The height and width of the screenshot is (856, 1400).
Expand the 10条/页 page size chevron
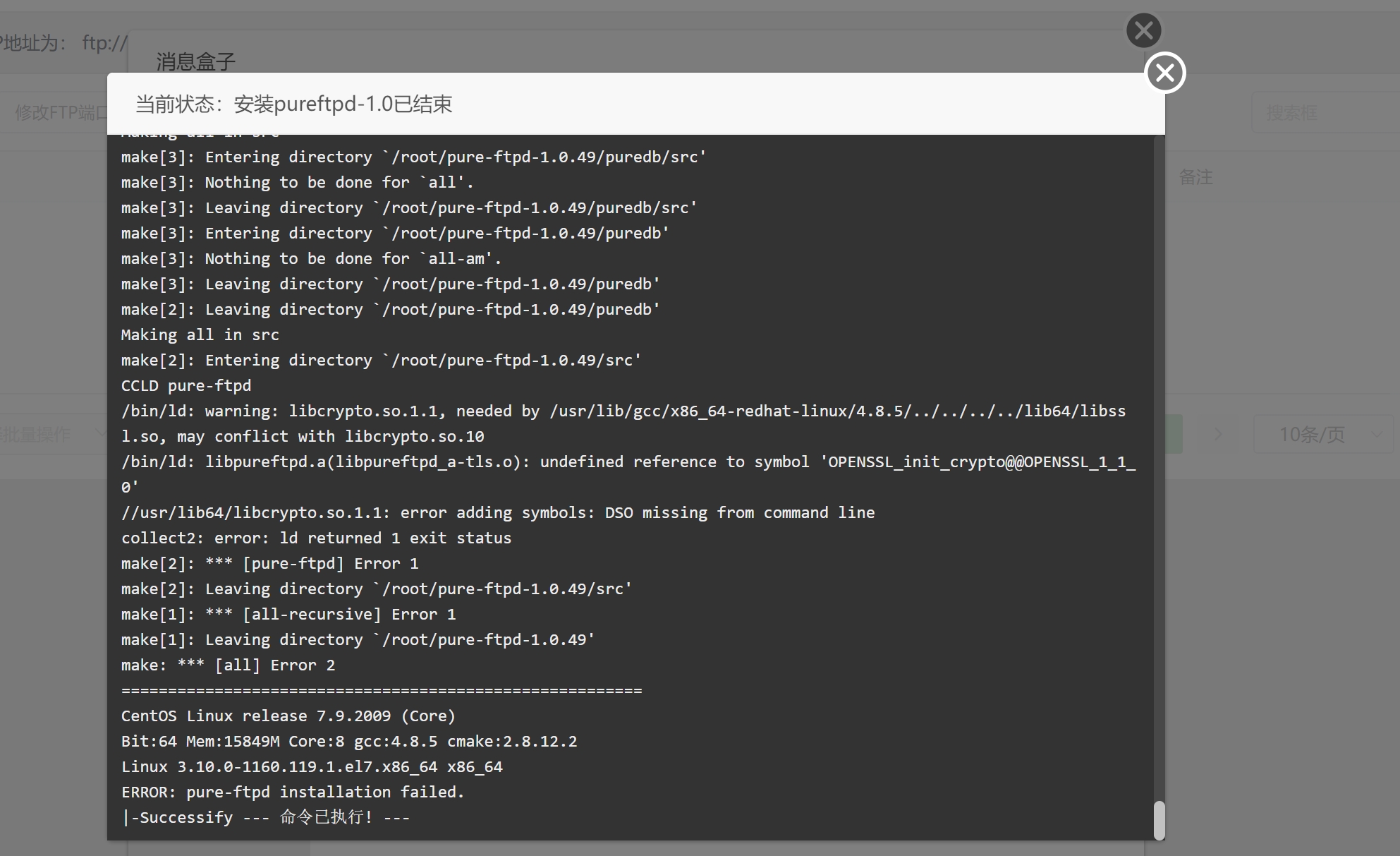point(1377,434)
